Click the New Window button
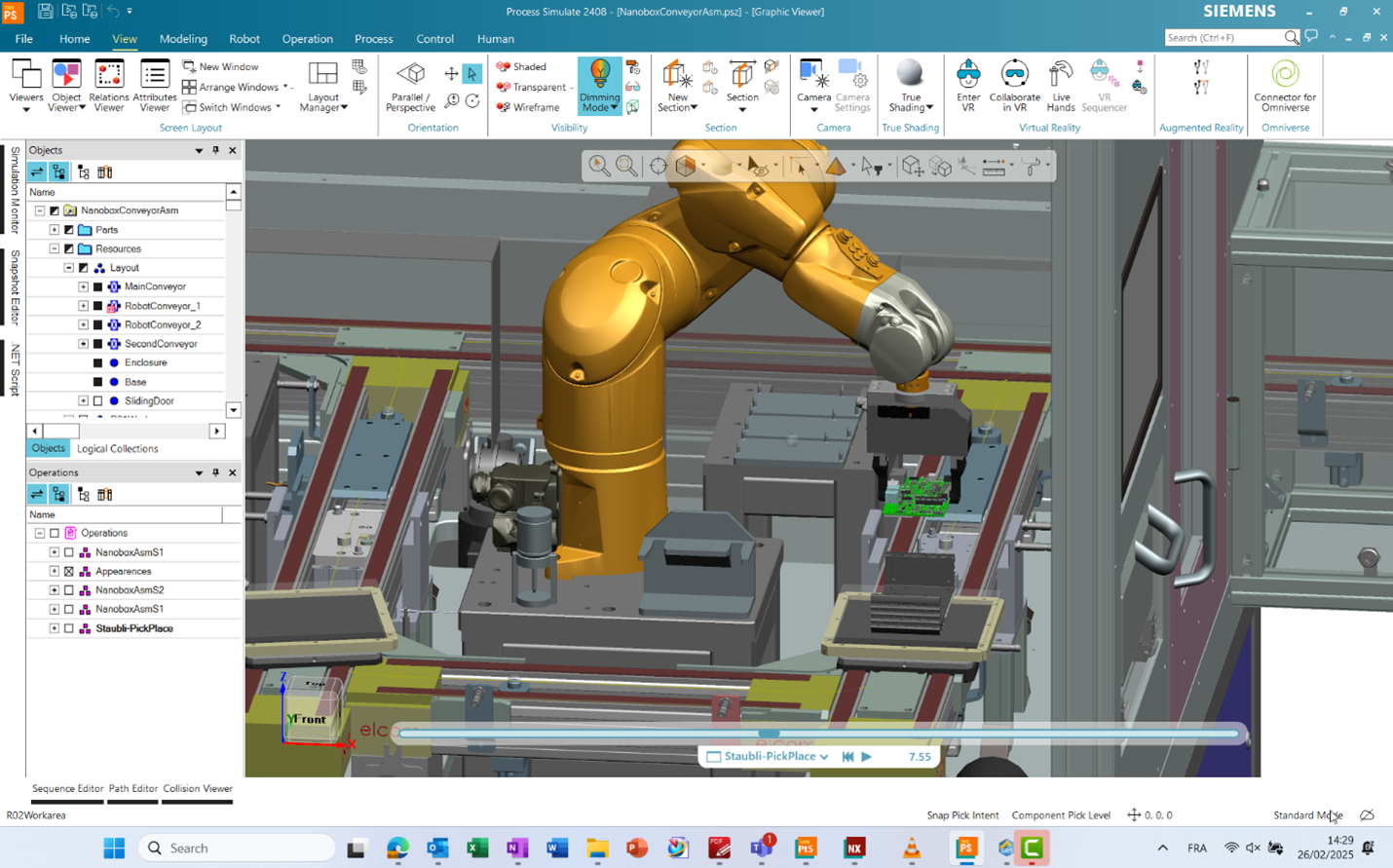 [x=221, y=66]
